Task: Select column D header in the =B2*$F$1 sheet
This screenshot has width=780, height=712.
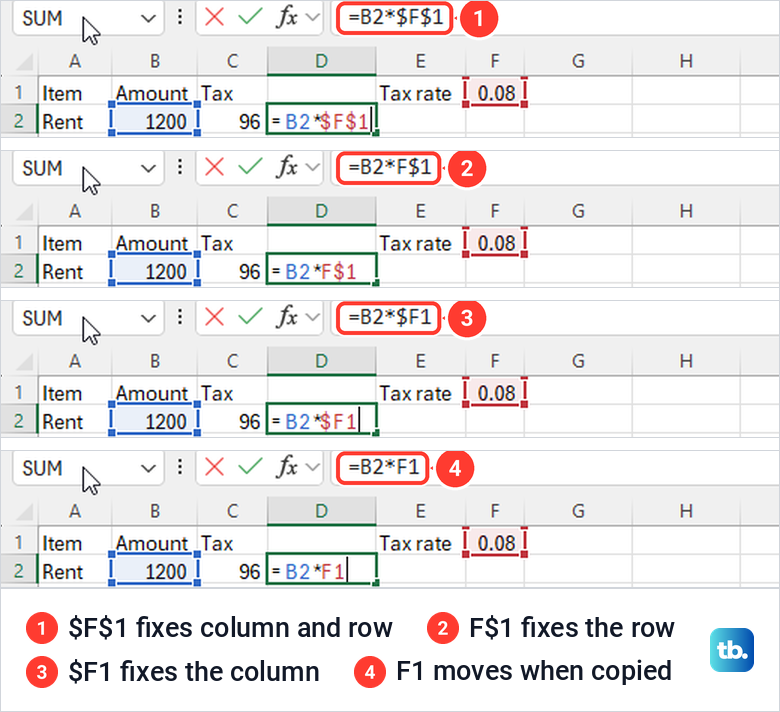Action: point(321,61)
